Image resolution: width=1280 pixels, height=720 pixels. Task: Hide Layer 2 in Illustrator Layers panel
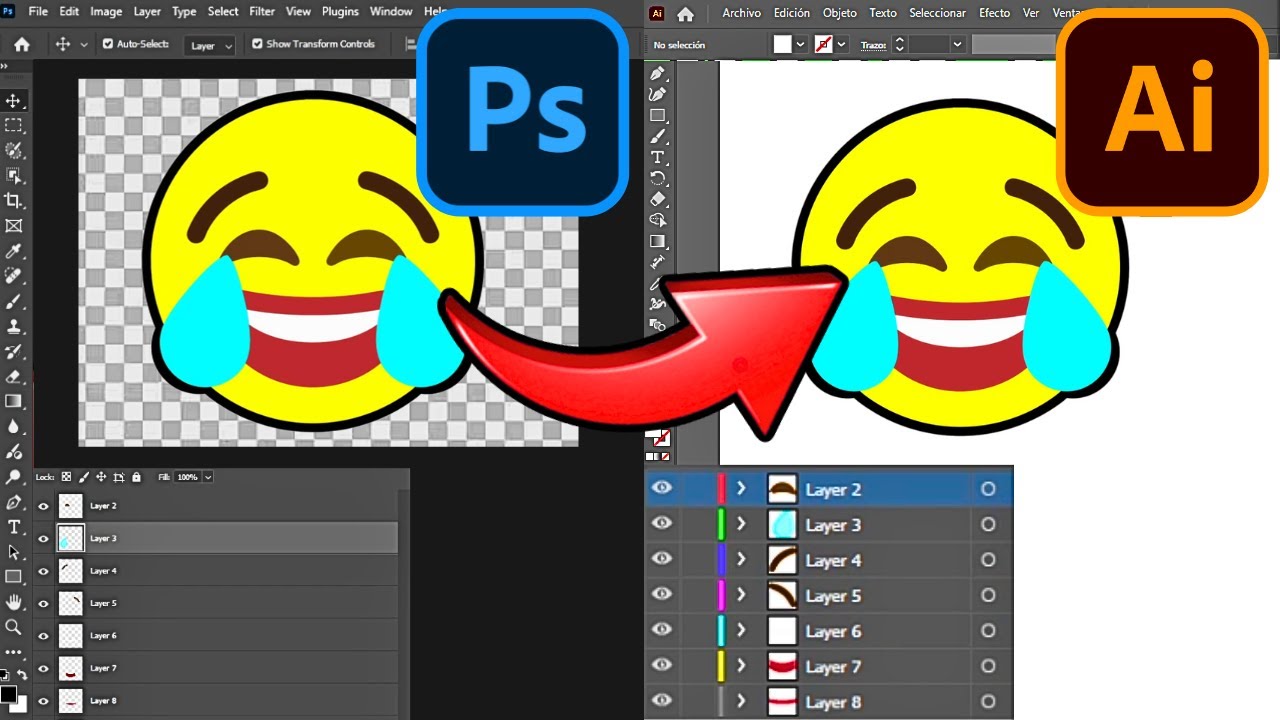(x=662, y=489)
